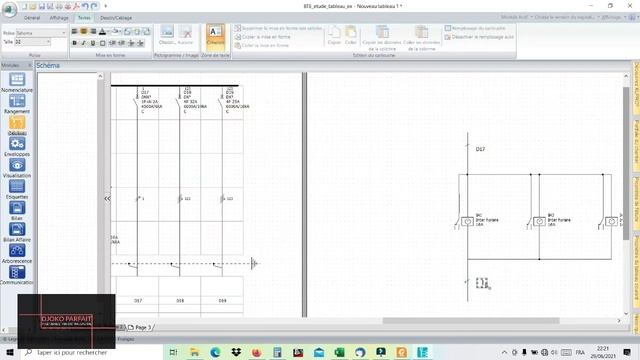Select the Page 3 sheet tab
Screen dimensions: 640x360
click(x=140, y=327)
